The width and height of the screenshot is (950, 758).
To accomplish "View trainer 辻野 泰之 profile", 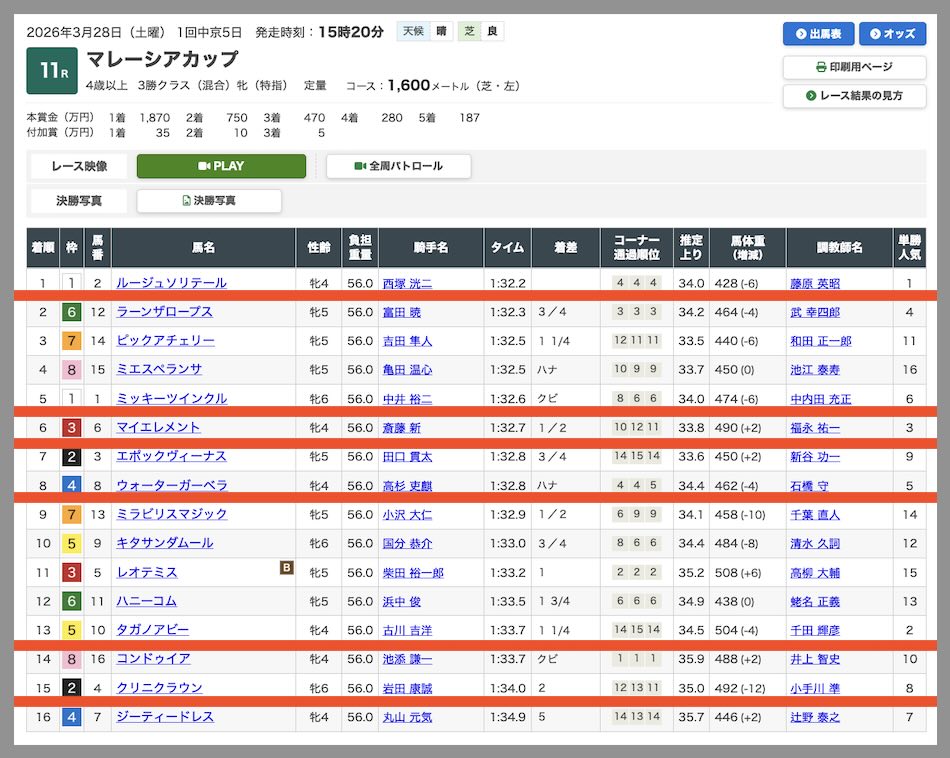I will 814,717.
